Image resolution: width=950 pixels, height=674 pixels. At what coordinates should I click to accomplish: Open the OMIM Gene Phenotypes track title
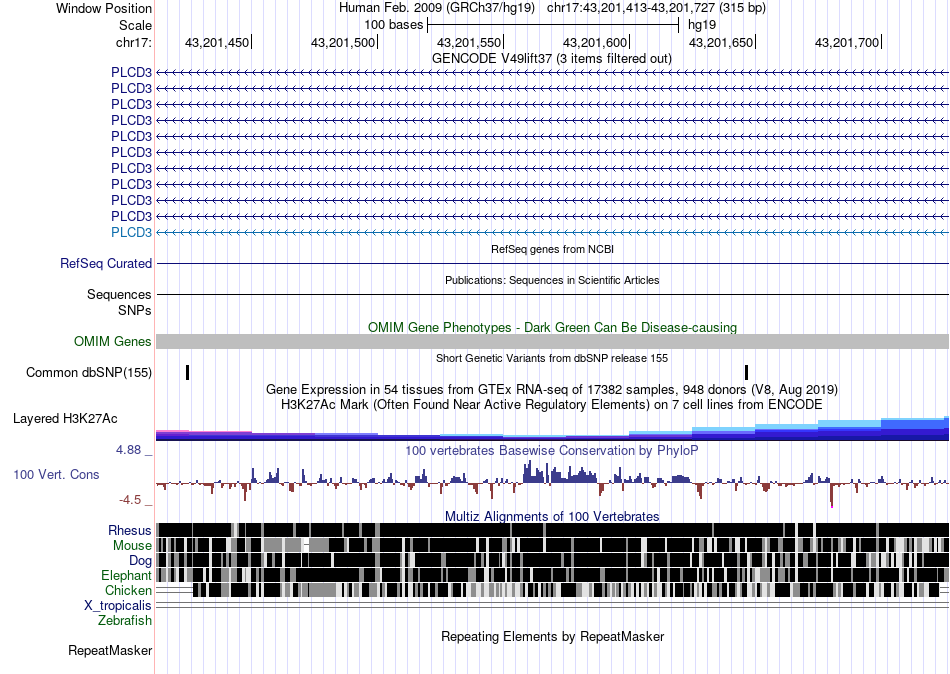click(553, 327)
